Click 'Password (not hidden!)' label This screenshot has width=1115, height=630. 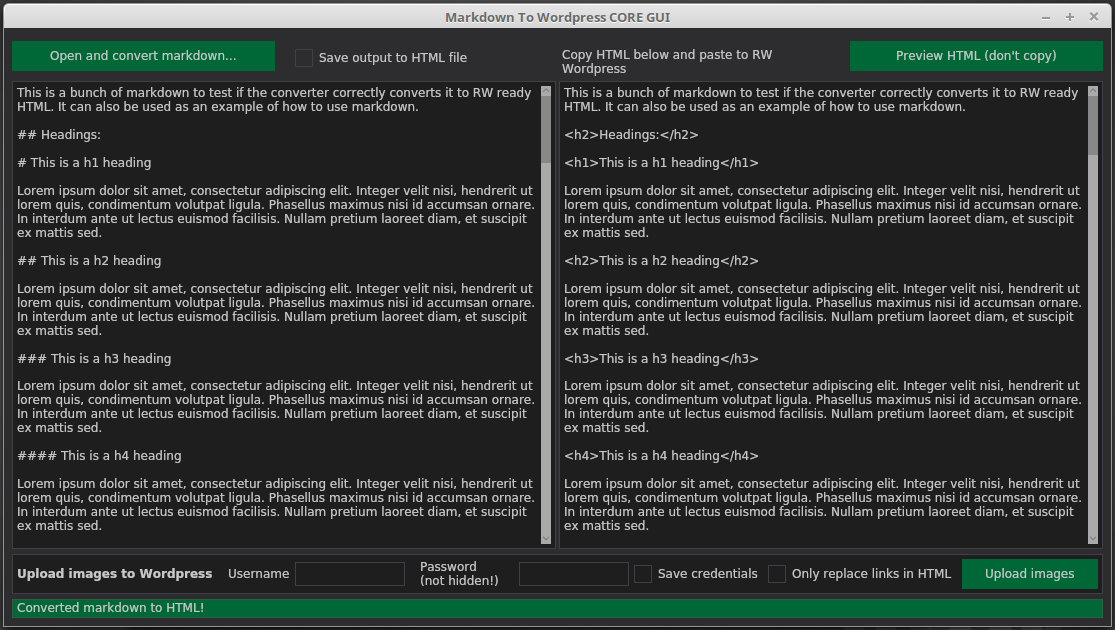(x=459, y=573)
